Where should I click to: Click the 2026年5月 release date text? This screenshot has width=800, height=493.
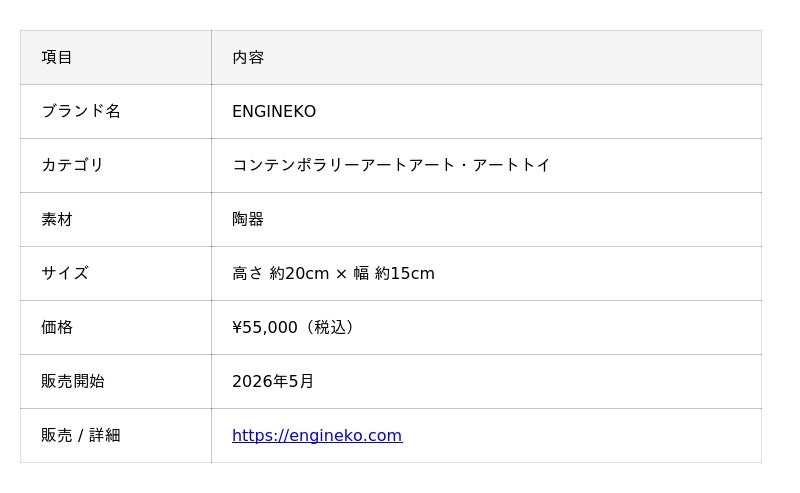click(273, 381)
